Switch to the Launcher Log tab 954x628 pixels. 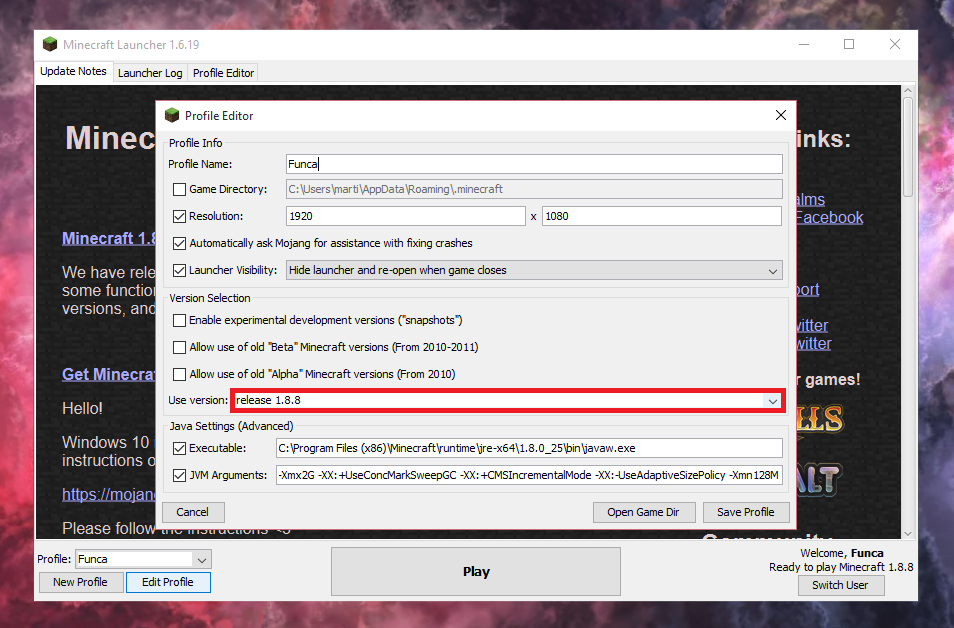[150, 73]
